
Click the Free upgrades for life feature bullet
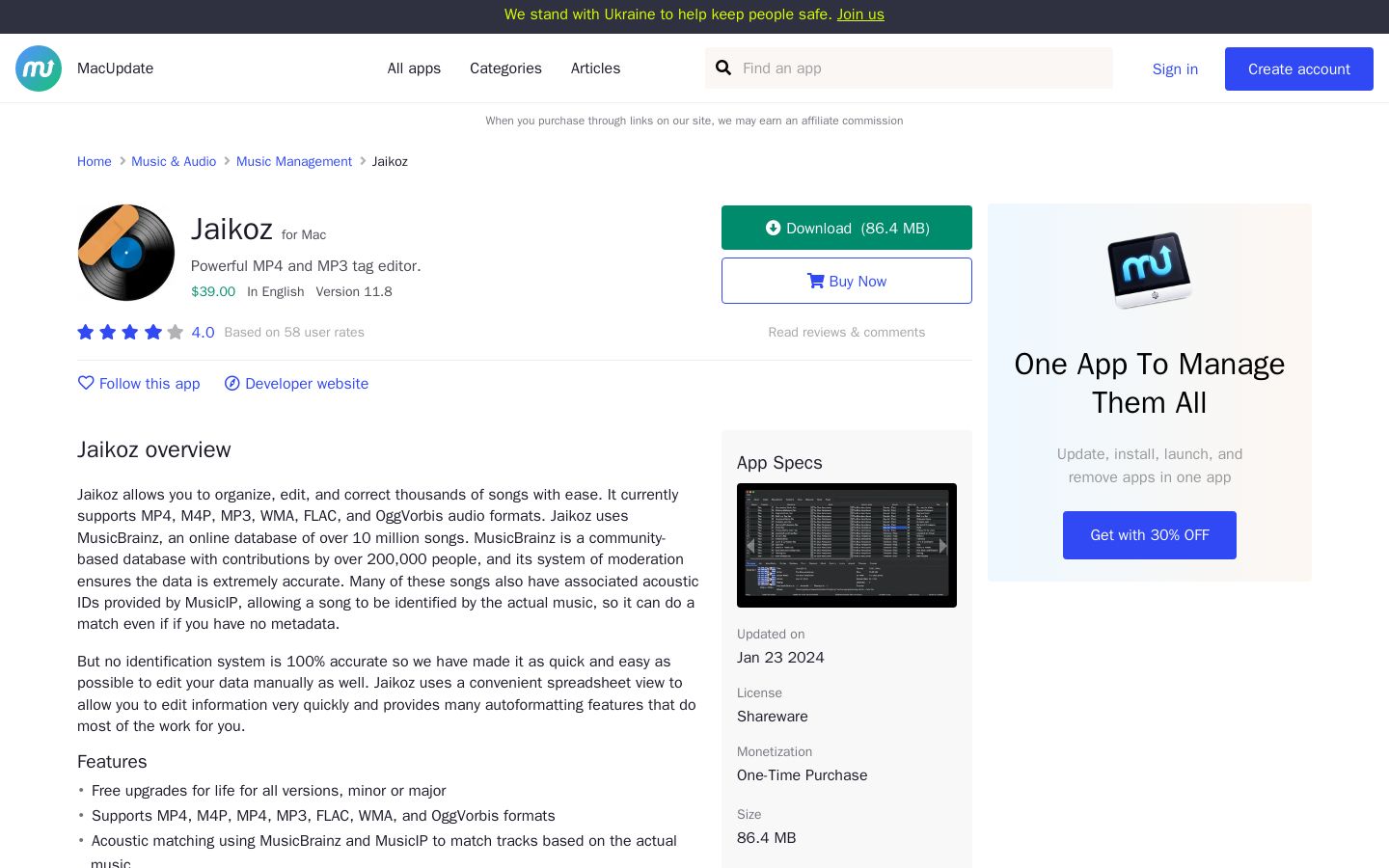point(269,791)
